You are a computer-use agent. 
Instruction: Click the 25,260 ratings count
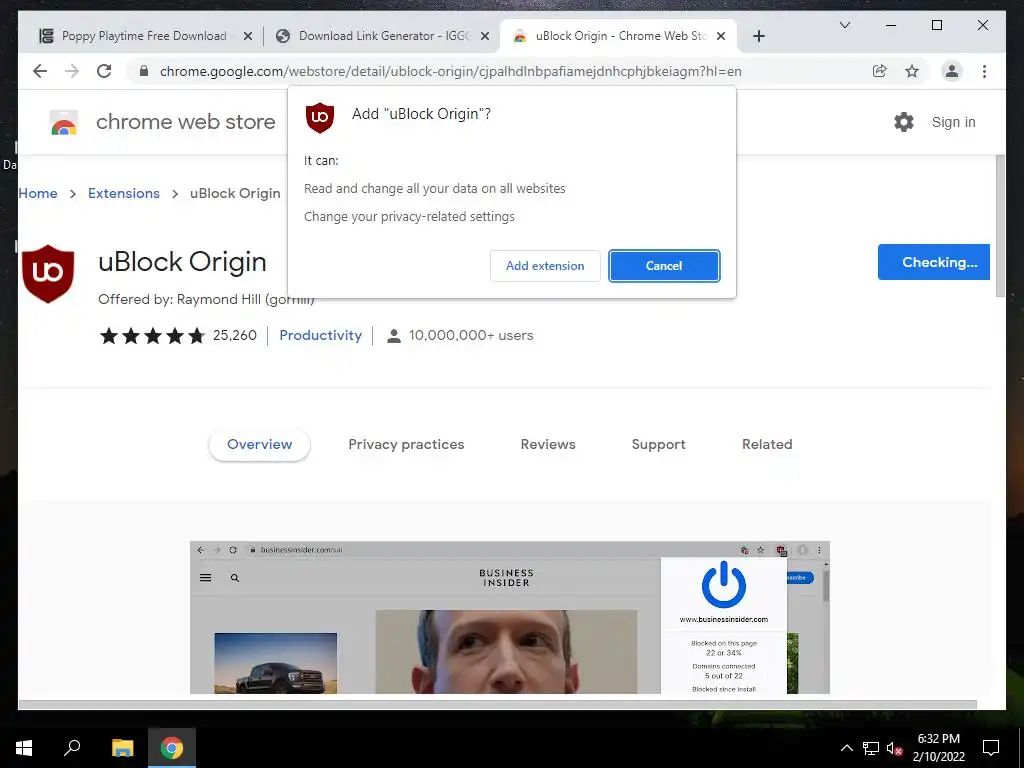[x=234, y=335]
